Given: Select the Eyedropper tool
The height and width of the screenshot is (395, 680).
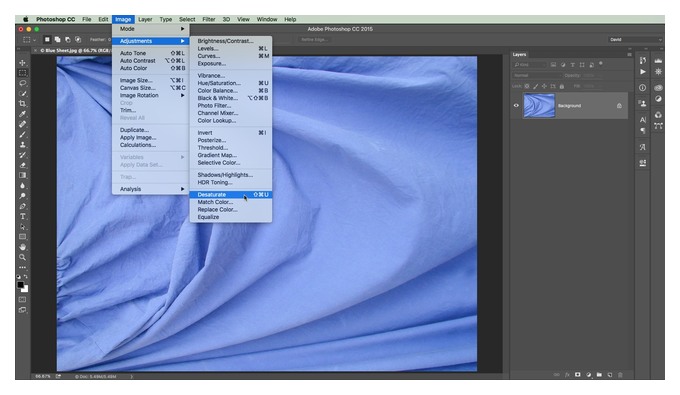Looking at the screenshot, I should point(23,114).
